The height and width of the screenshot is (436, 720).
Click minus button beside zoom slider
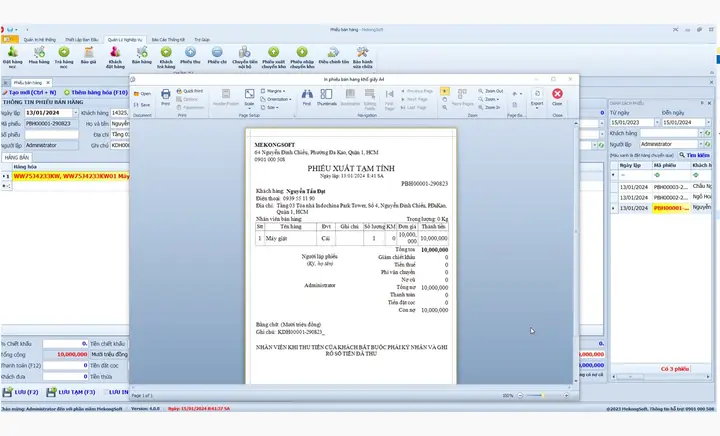[520, 396]
